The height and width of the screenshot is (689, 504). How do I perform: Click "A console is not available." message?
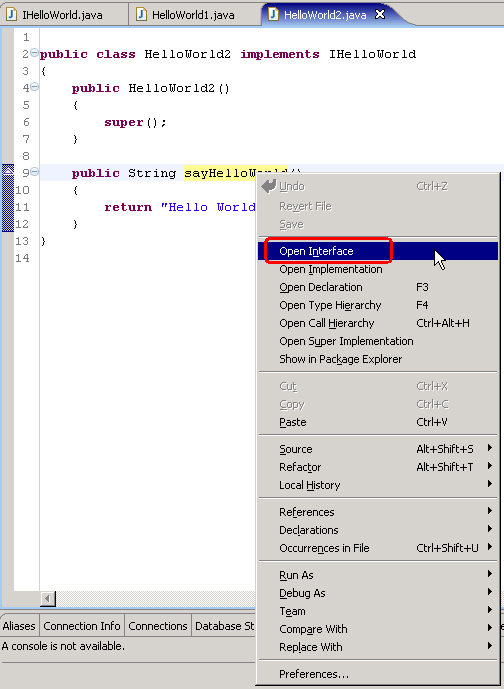pyautogui.click(x=63, y=646)
